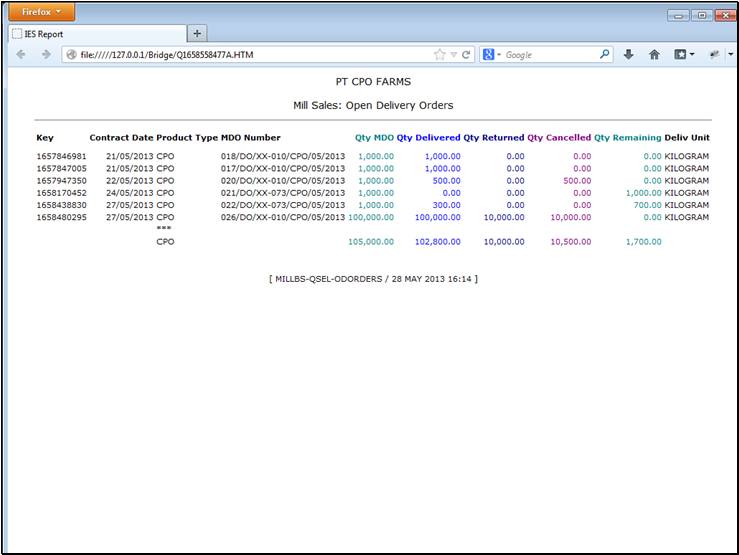This screenshot has width=739, height=555.
Task: Expand the bookmarks icon dropdown arrow
Action: click(x=692, y=55)
